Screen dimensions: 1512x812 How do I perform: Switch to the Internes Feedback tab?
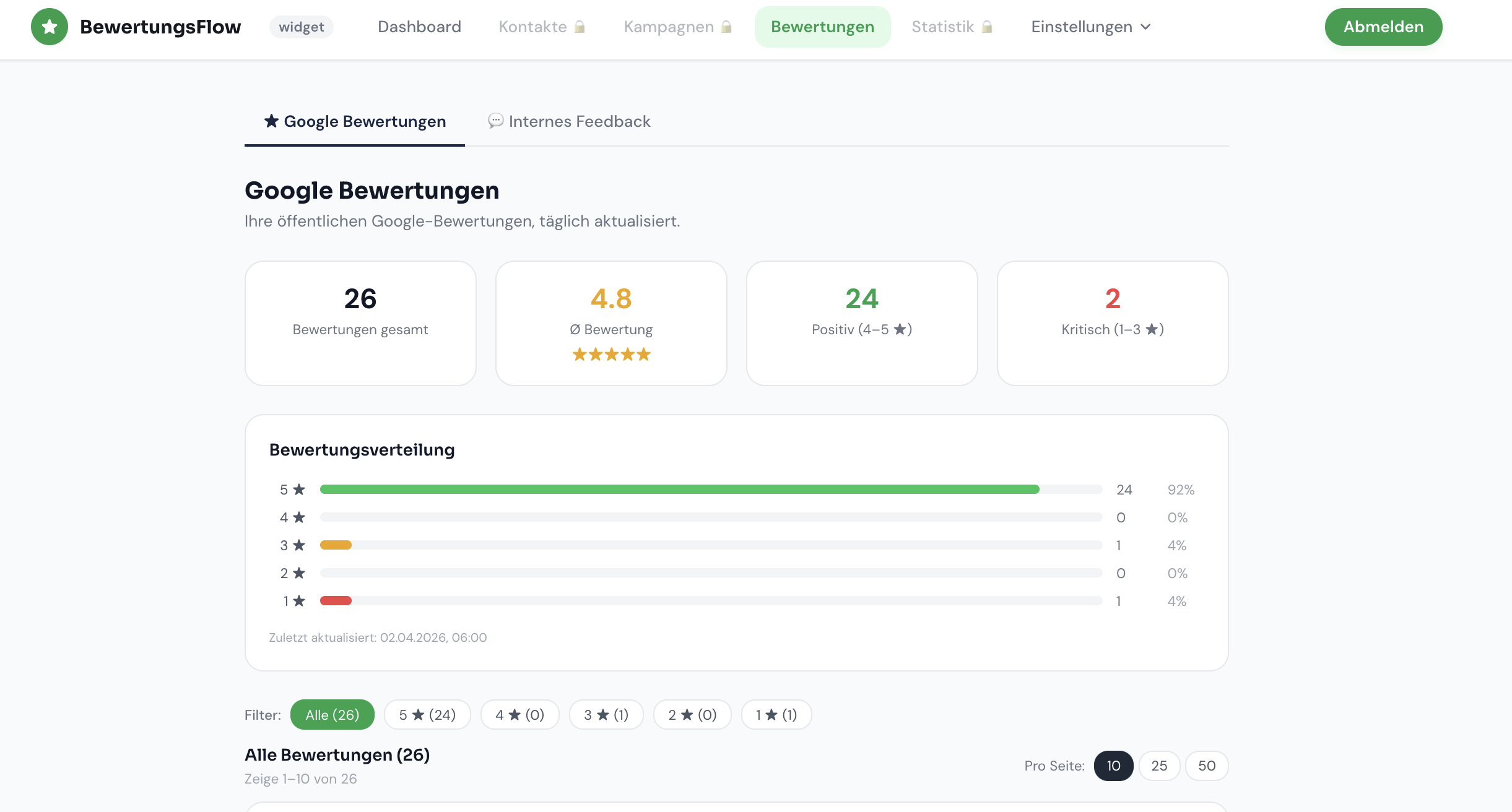pos(569,121)
